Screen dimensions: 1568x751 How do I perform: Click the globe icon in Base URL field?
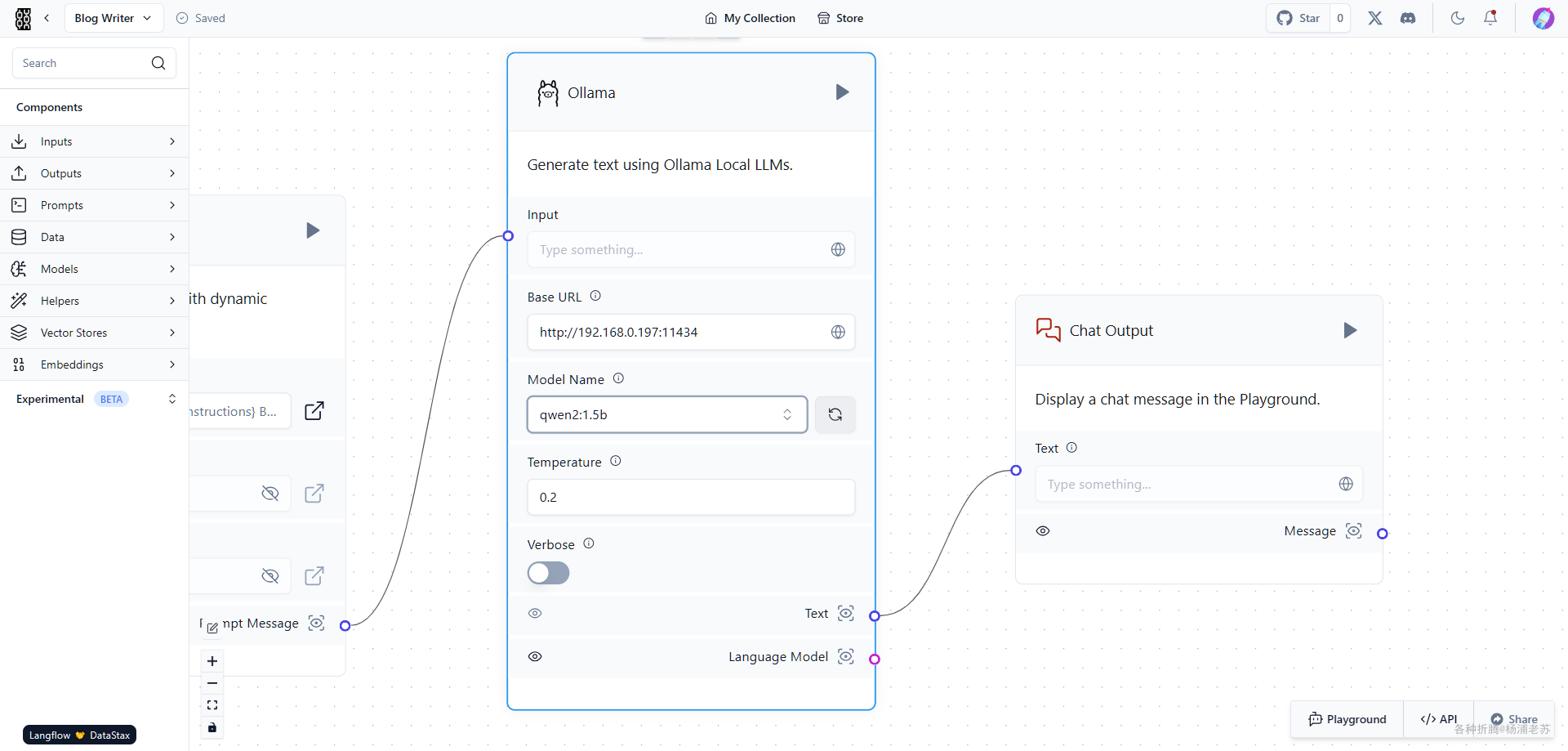pyautogui.click(x=838, y=332)
